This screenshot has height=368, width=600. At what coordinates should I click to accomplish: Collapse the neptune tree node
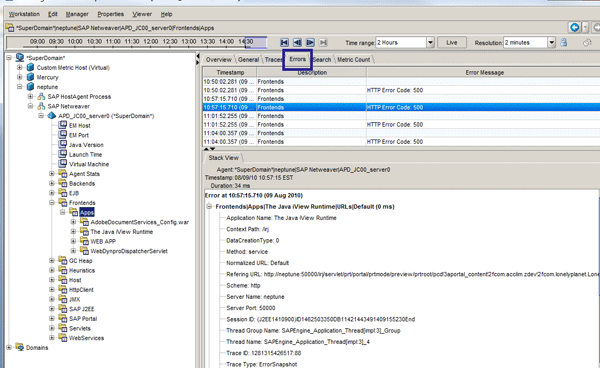click(x=20, y=87)
